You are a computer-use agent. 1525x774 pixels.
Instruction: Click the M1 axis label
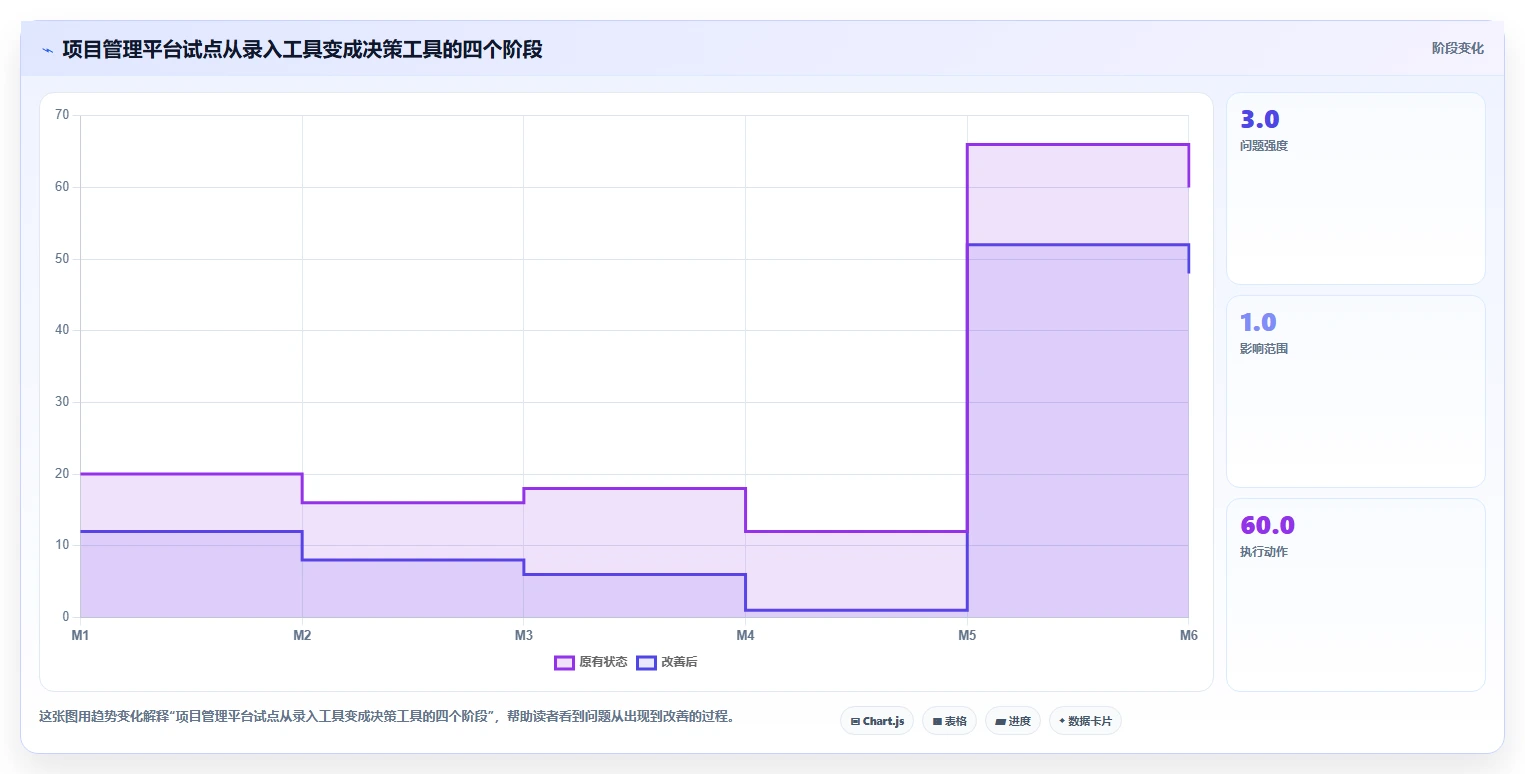[x=80, y=635]
